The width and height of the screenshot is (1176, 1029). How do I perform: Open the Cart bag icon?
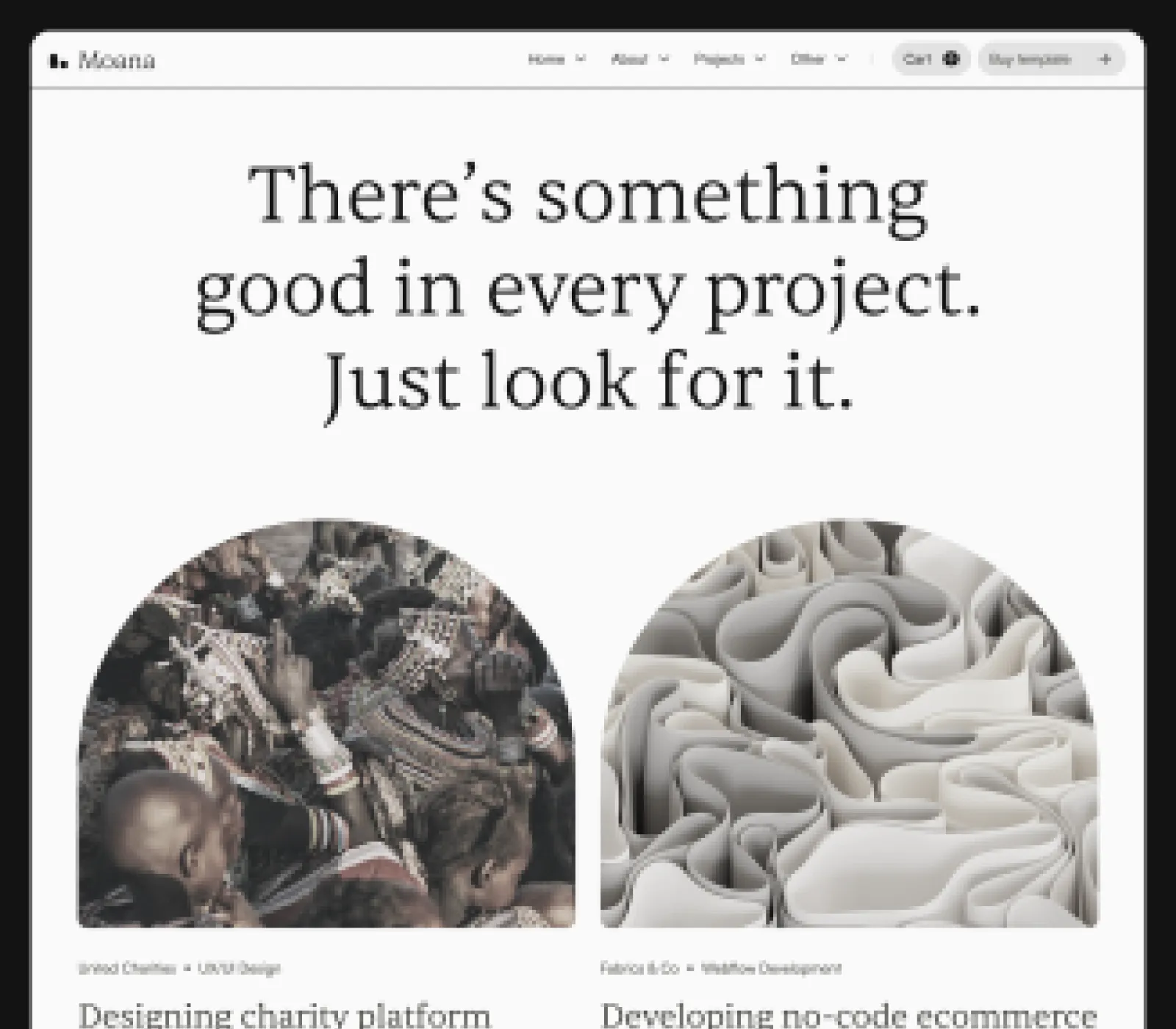pos(951,59)
